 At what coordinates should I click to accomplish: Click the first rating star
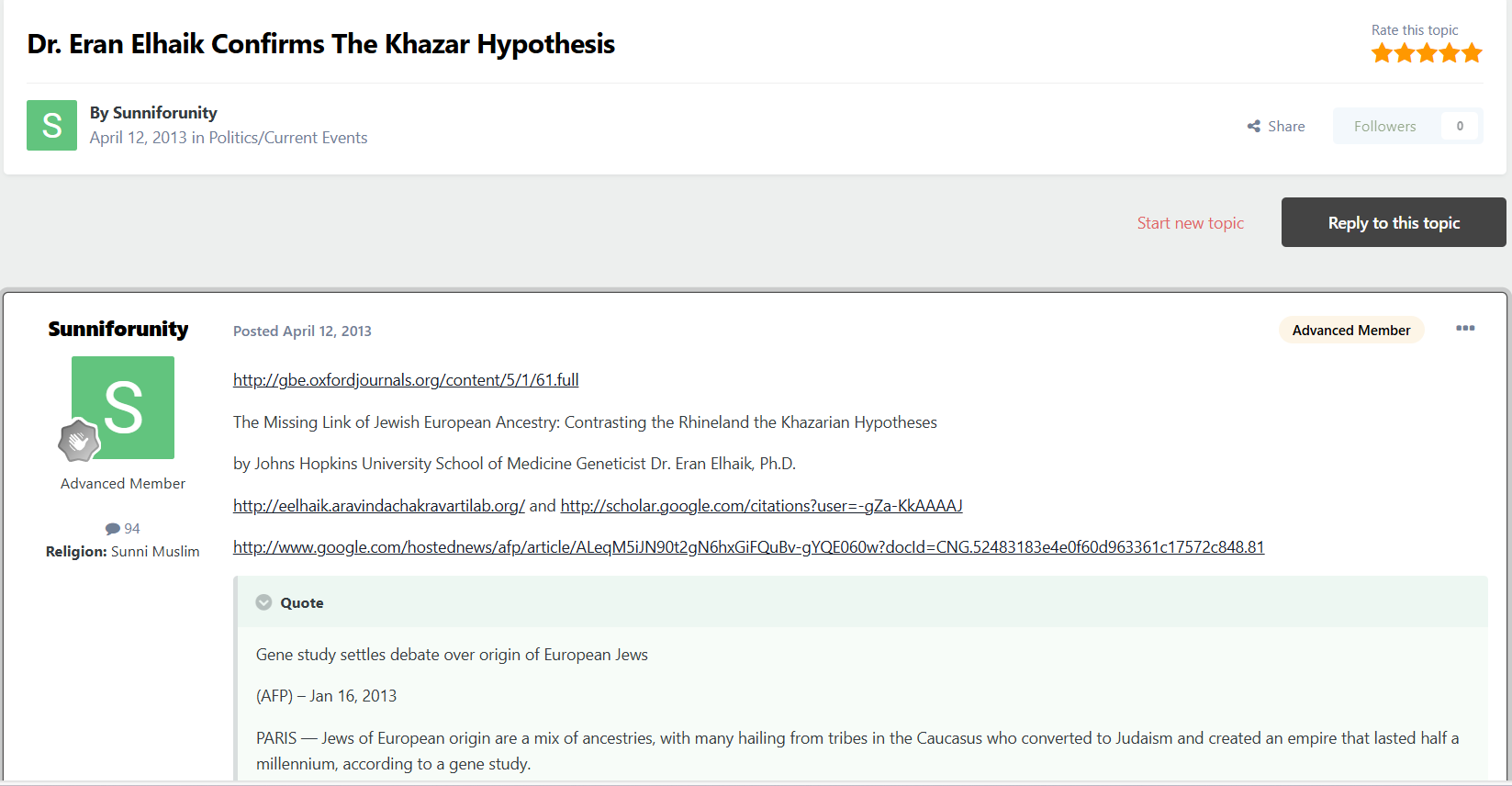tap(1383, 53)
